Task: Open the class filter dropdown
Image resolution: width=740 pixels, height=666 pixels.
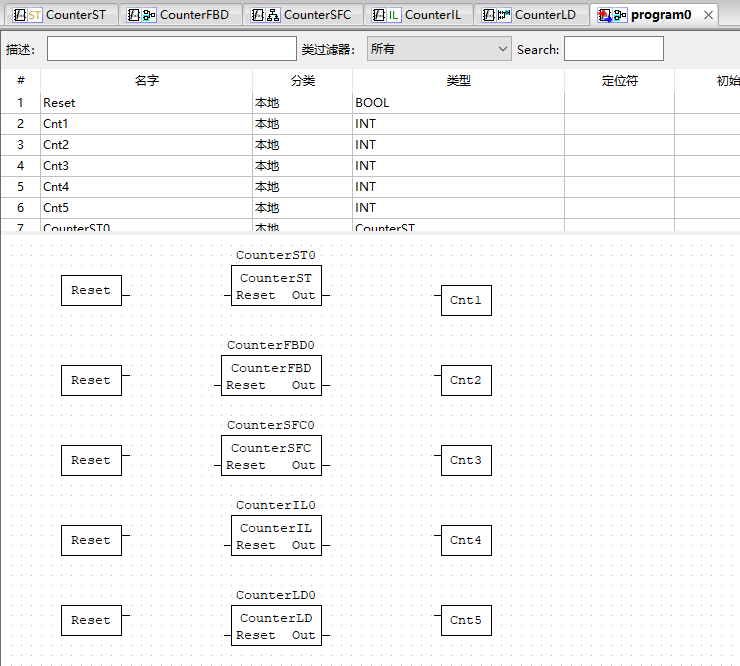Action: click(x=438, y=49)
